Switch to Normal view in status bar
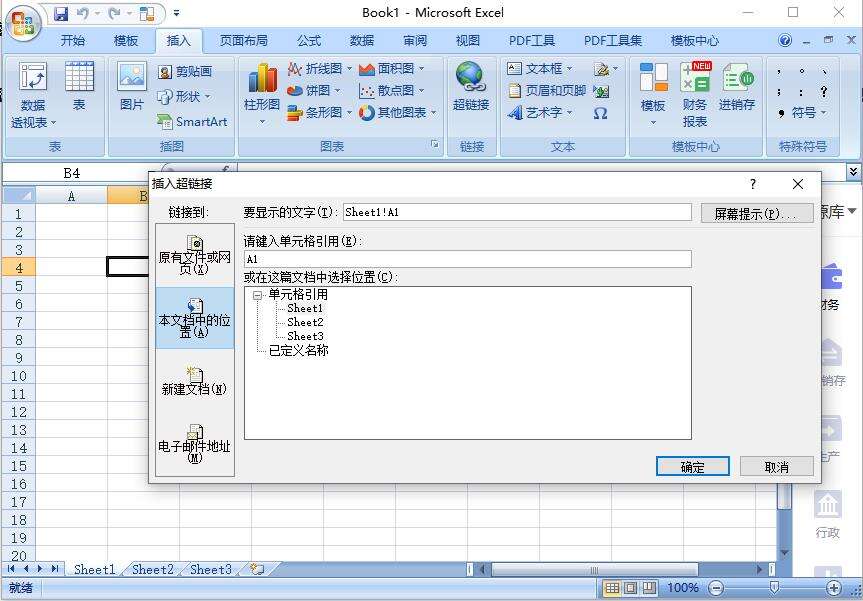This screenshot has height=601, width=863. point(612,588)
